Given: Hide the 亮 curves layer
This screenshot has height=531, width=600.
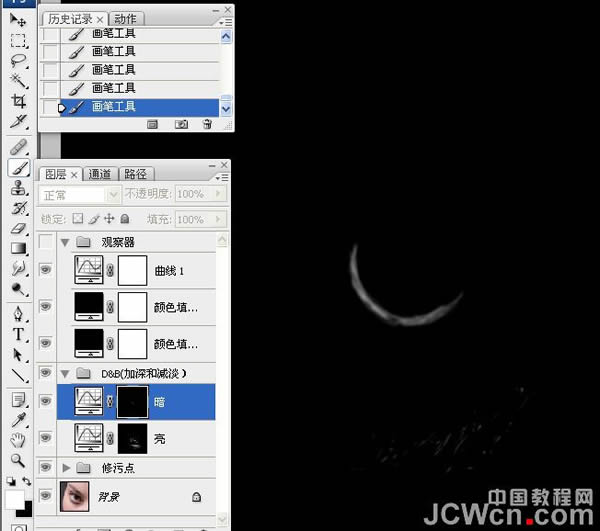Looking at the screenshot, I should tap(46, 438).
